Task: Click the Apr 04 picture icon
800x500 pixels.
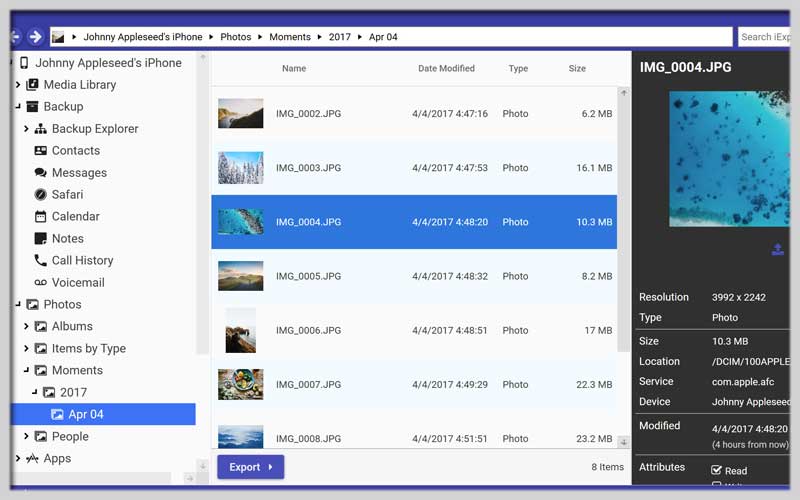Action: click(57, 414)
